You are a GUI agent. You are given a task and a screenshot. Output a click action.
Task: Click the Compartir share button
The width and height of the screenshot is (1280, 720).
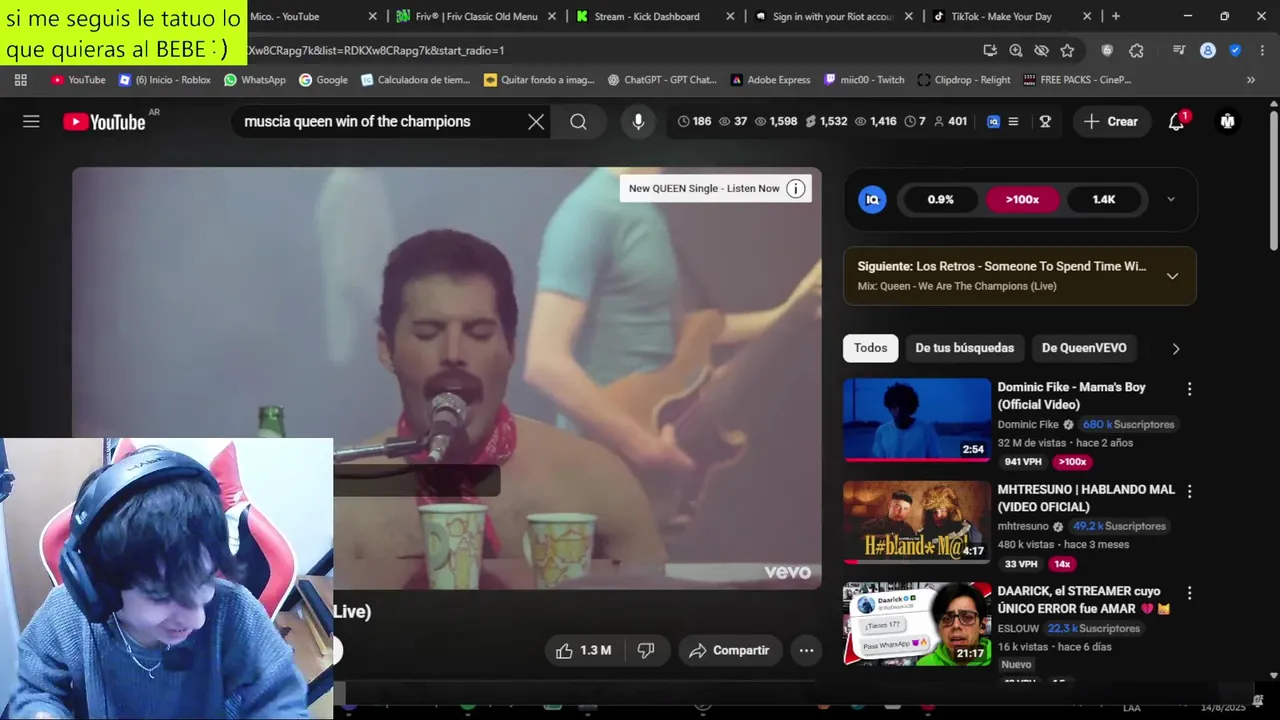tap(729, 651)
